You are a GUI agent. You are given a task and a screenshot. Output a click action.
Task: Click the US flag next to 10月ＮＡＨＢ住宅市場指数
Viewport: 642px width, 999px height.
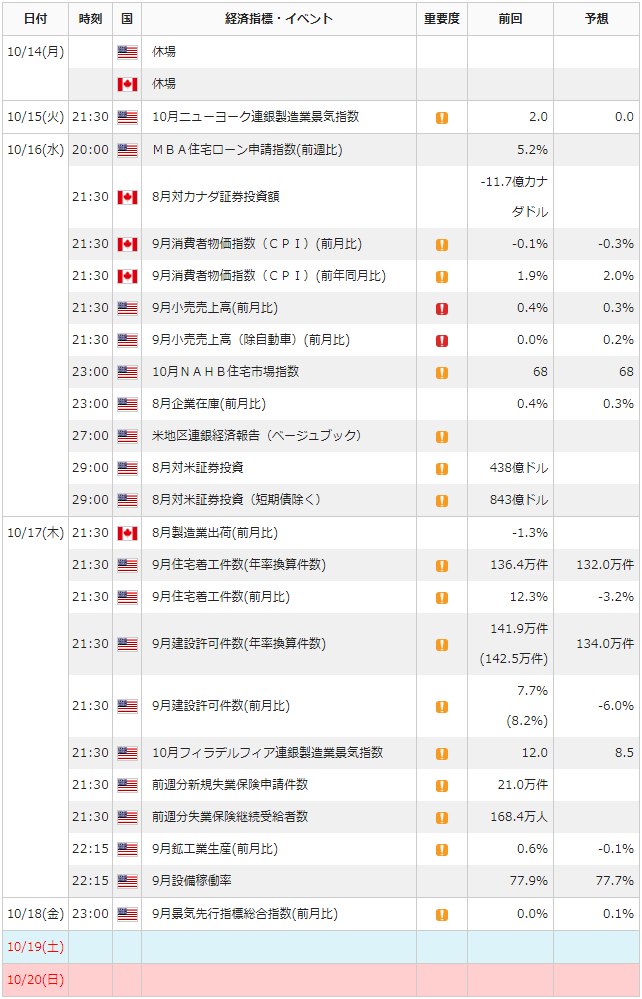[x=127, y=372]
